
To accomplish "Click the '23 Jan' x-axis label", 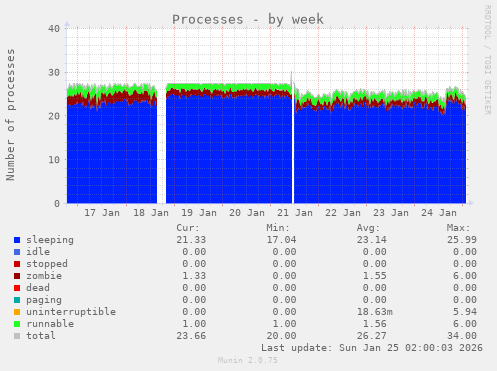I will coord(391,213).
